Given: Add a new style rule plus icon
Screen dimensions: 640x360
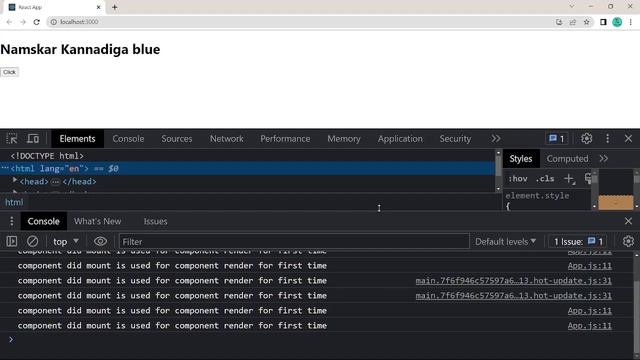Looking at the screenshot, I should pos(569,179).
